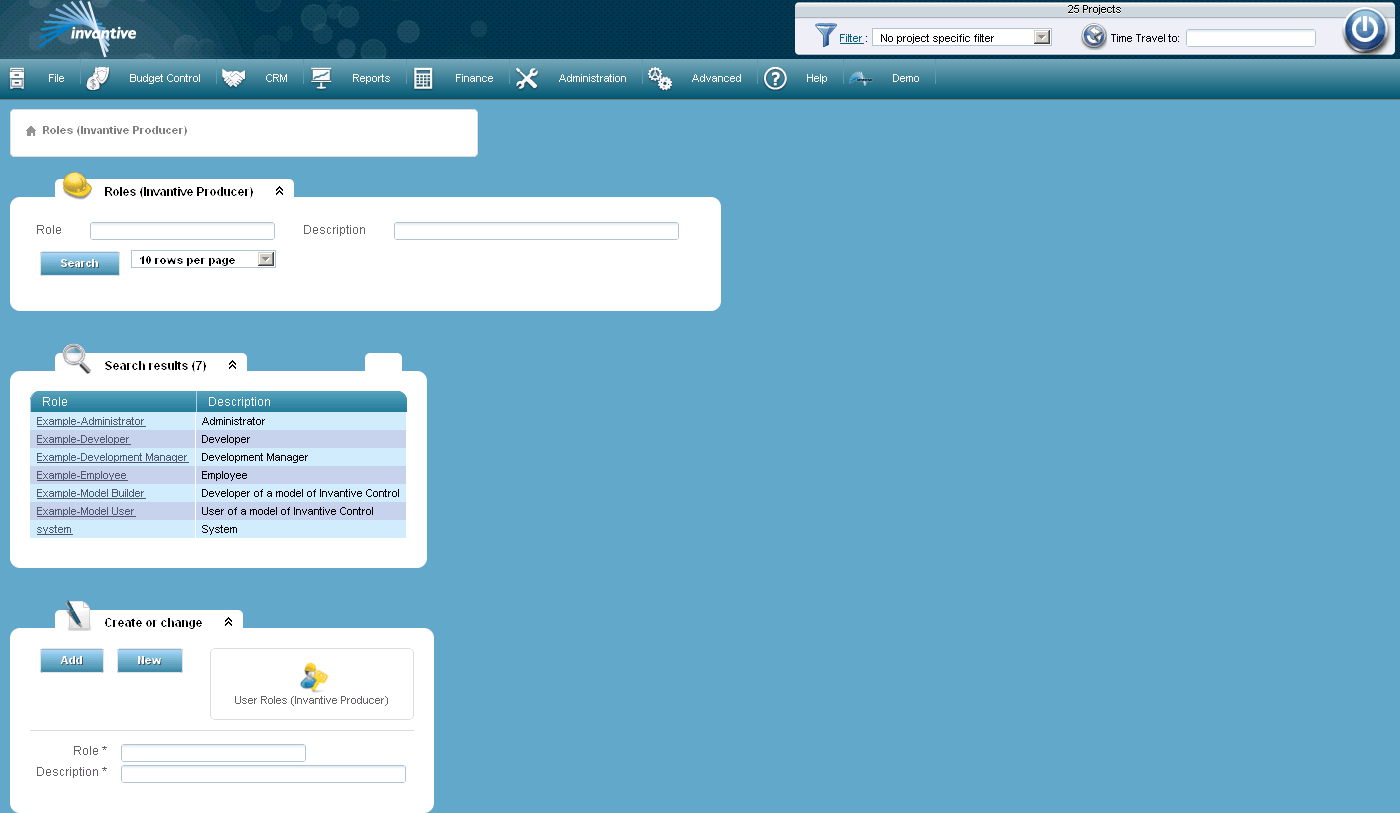Open Help via the question mark icon
This screenshot has width=1400, height=813.
coord(775,77)
